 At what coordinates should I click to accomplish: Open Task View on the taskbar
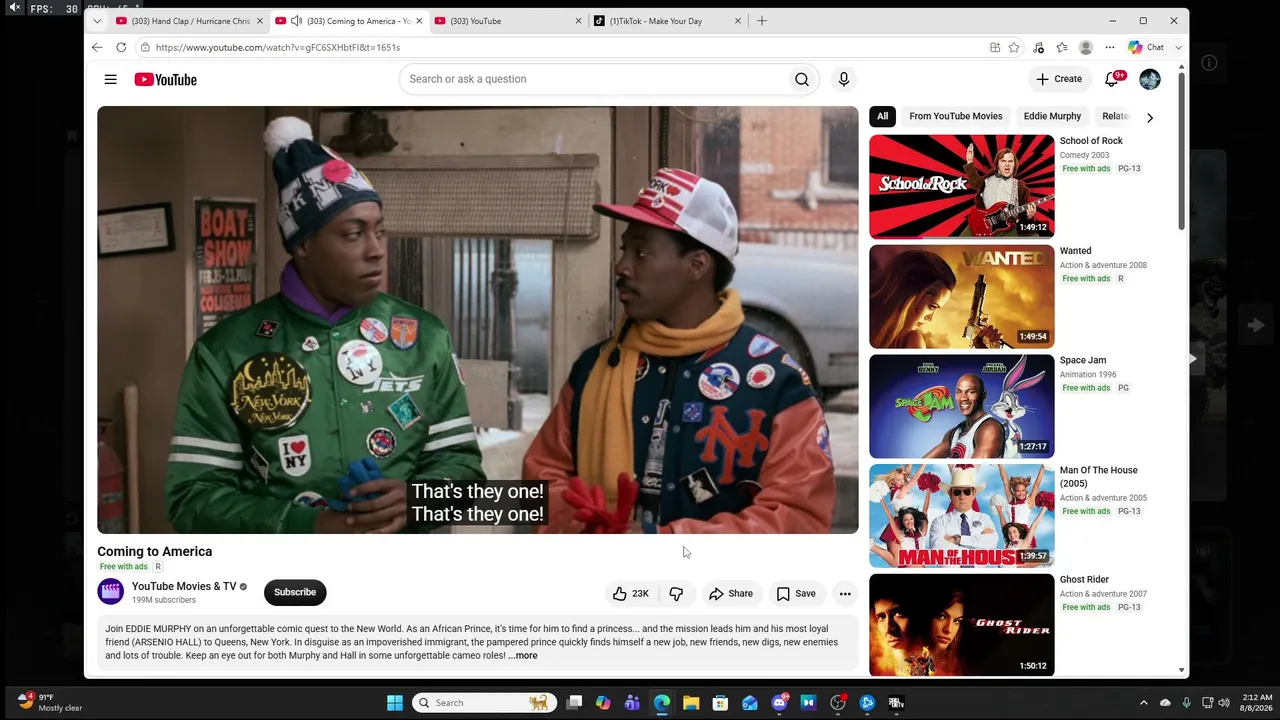point(574,703)
